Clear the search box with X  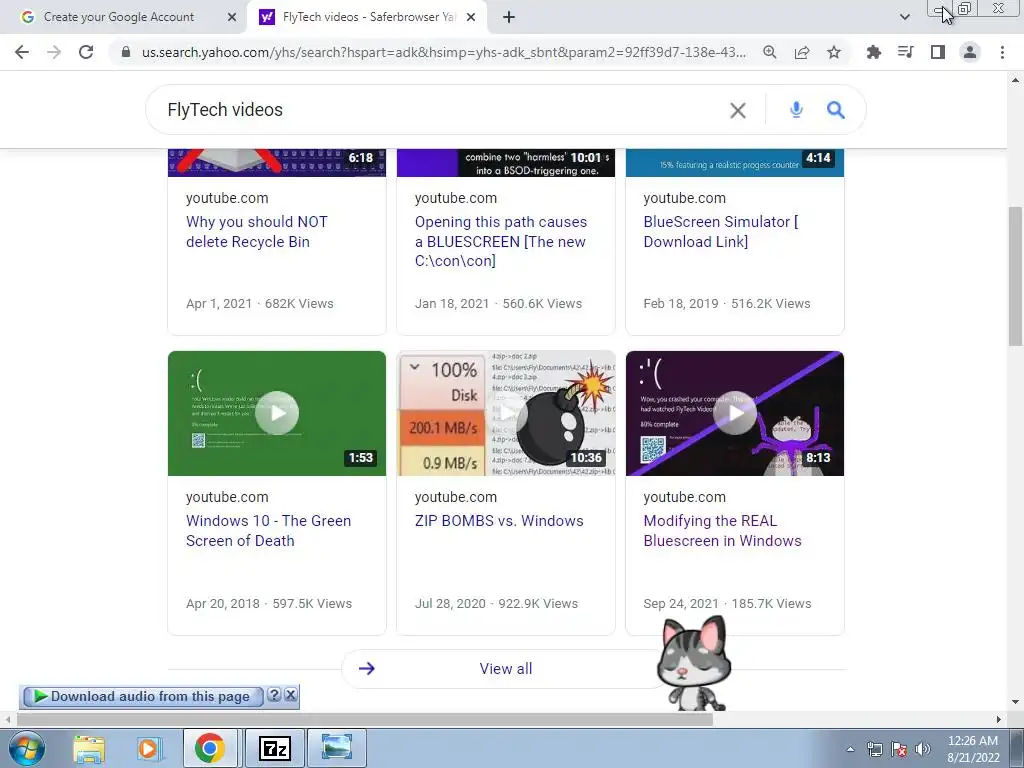click(738, 110)
